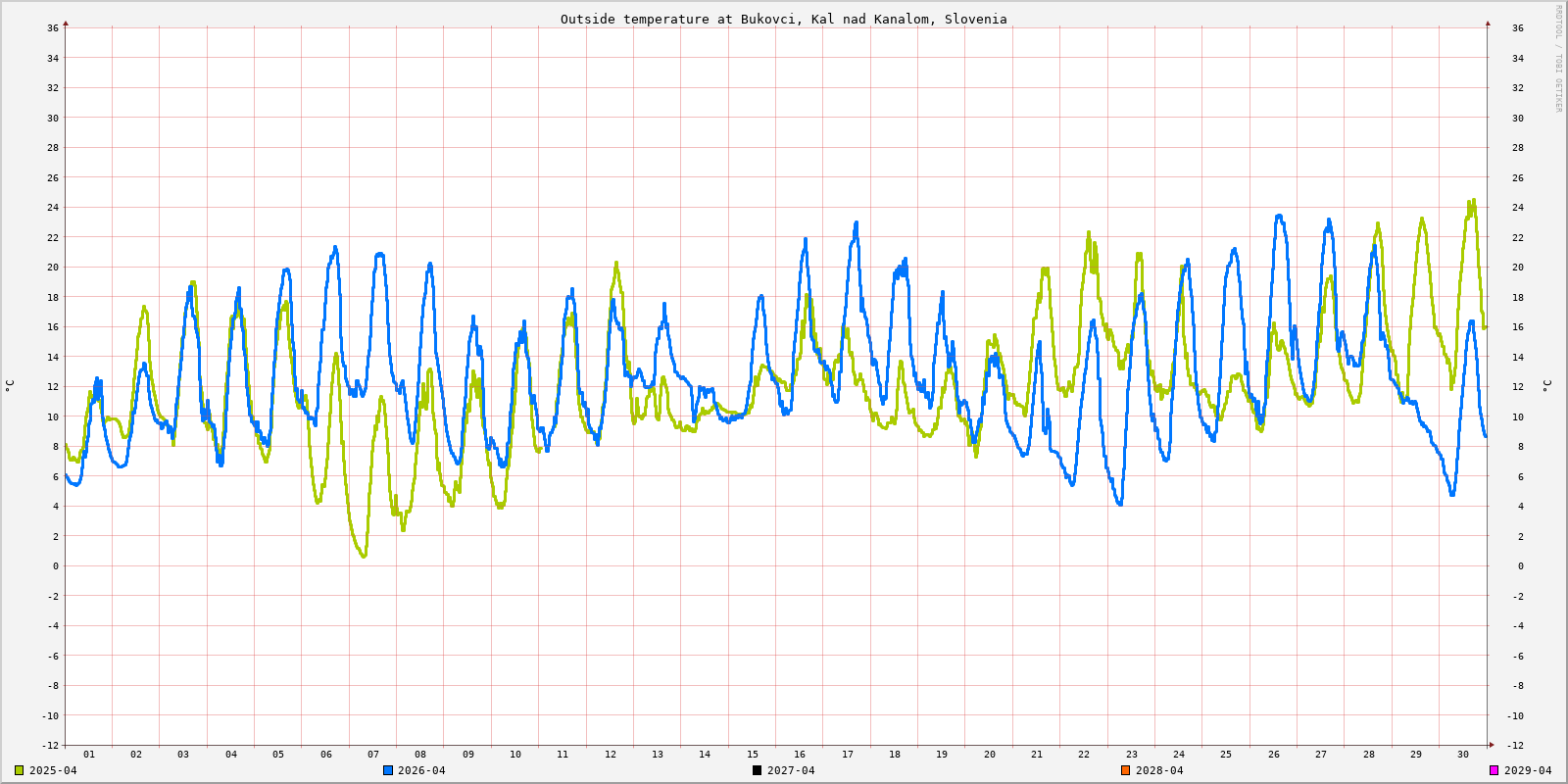The width and height of the screenshot is (1568, 784).
Task: Click the 2026-04 legend label
Action: (421, 770)
